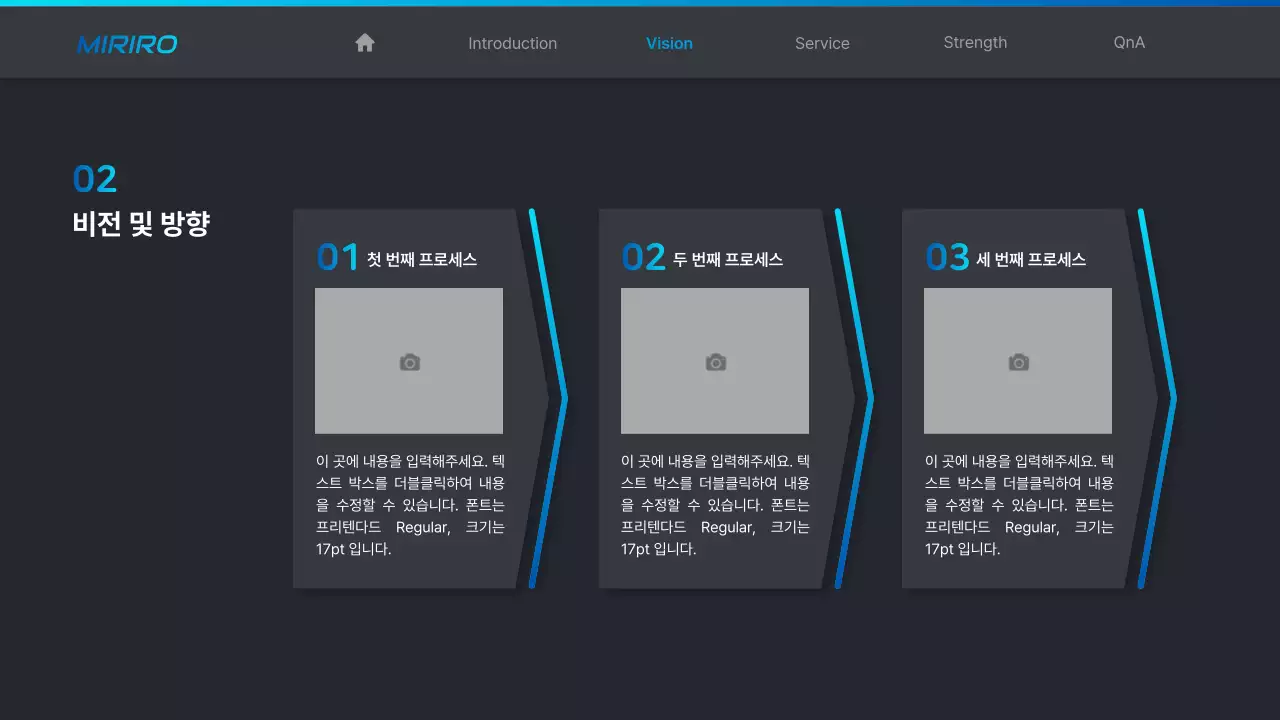The width and height of the screenshot is (1280, 720).
Task: Switch to the Service section
Action: (822, 43)
